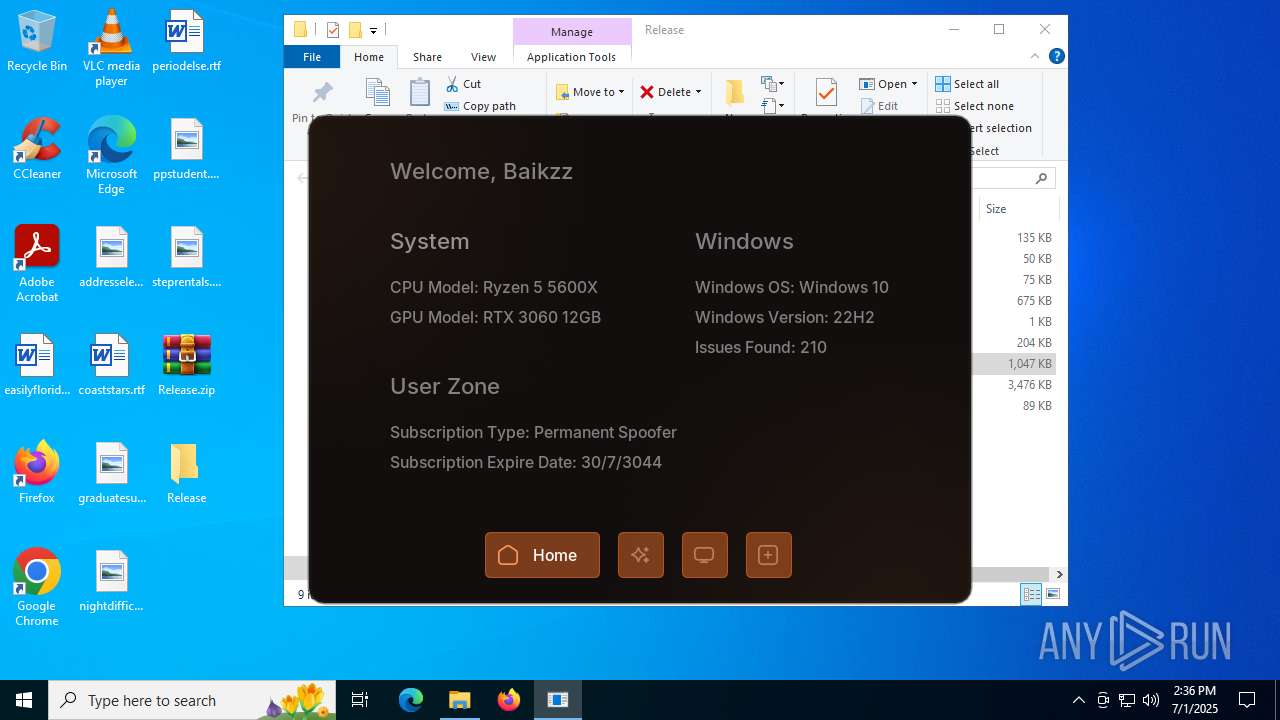
Task: Switch Explorer to large thumbnails view icon
Action: click(1052, 594)
